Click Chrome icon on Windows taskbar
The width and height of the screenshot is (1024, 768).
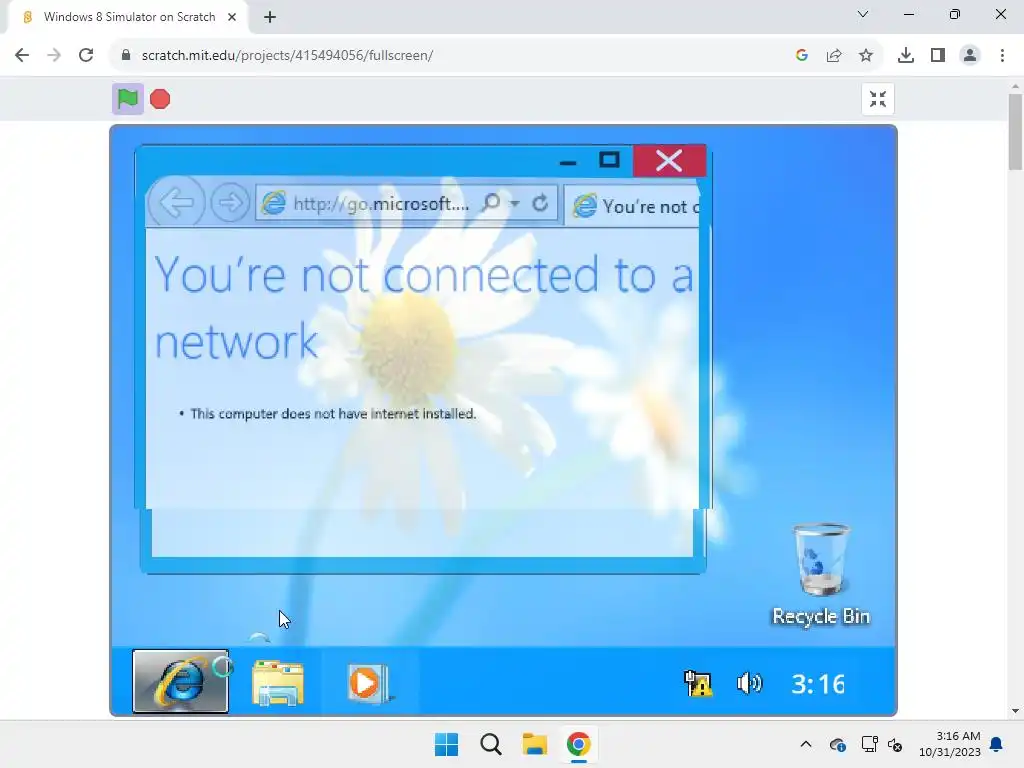(x=578, y=744)
